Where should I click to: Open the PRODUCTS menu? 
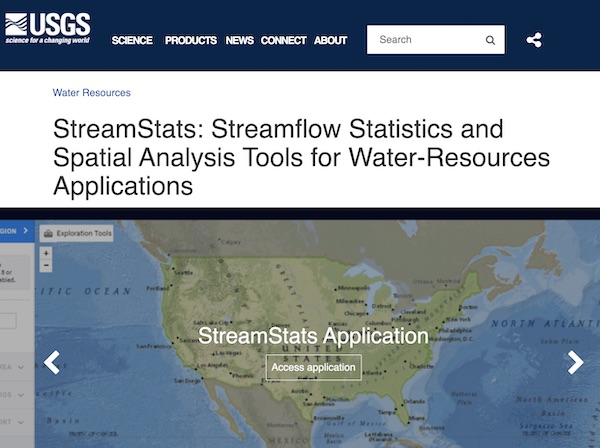click(191, 40)
